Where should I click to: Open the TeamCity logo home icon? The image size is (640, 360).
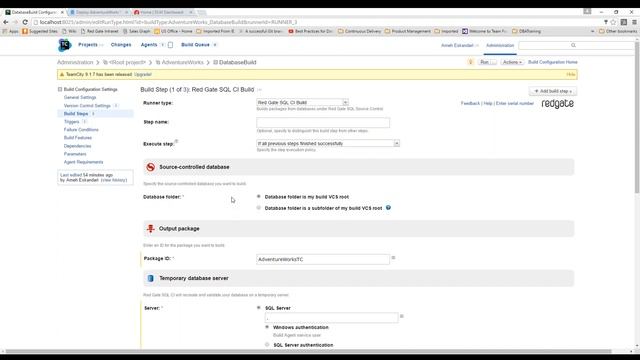[x=64, y=45]
